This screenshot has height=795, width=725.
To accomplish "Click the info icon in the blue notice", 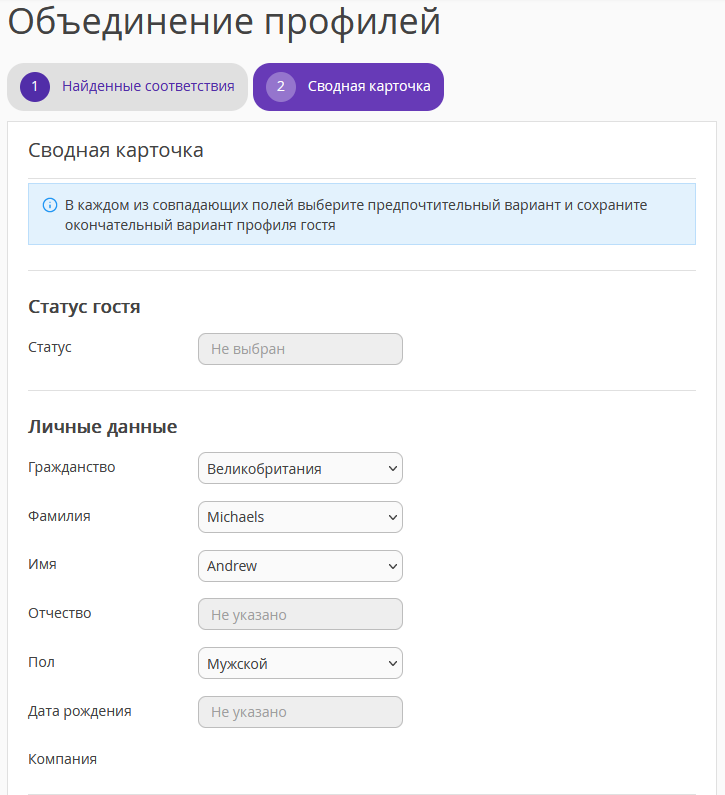I will 50,205.
